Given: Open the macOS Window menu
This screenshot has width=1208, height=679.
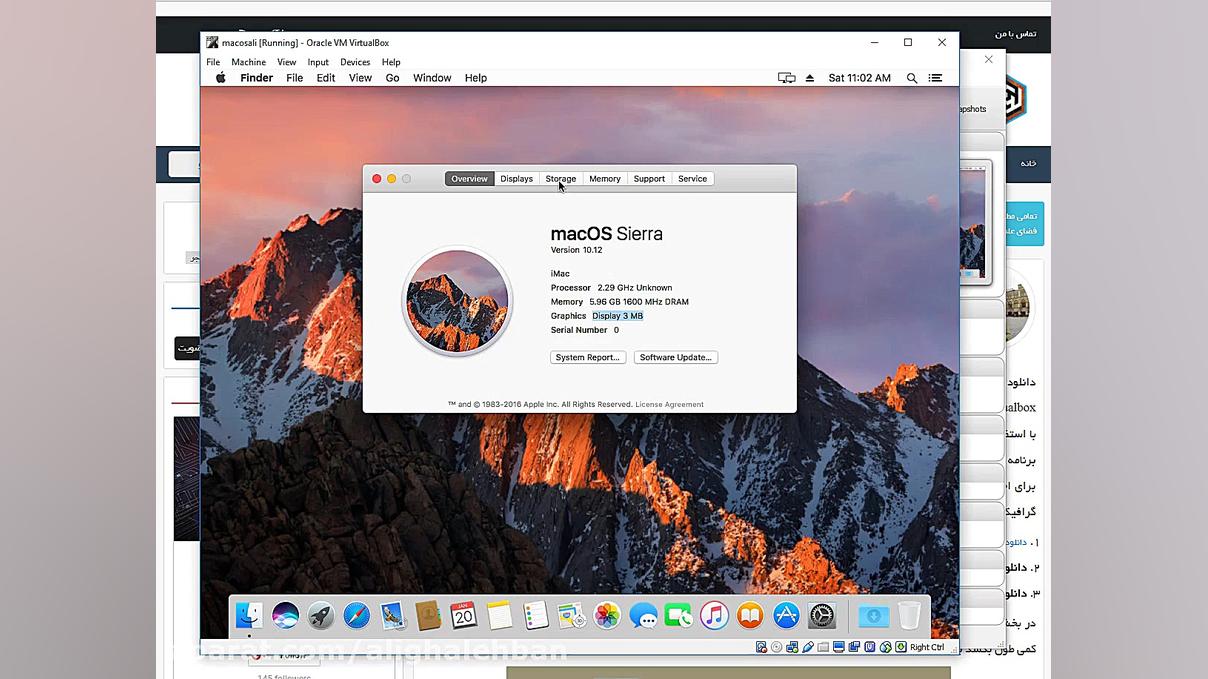Looking at the screenshot, I should [x=432, y=78].
